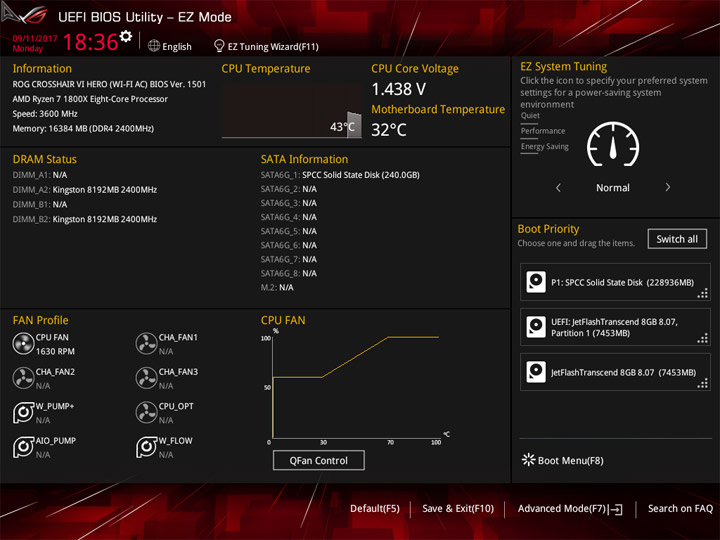Click the ROG CROSSHAIR VI HERO BIOS version line

[109, 84]
